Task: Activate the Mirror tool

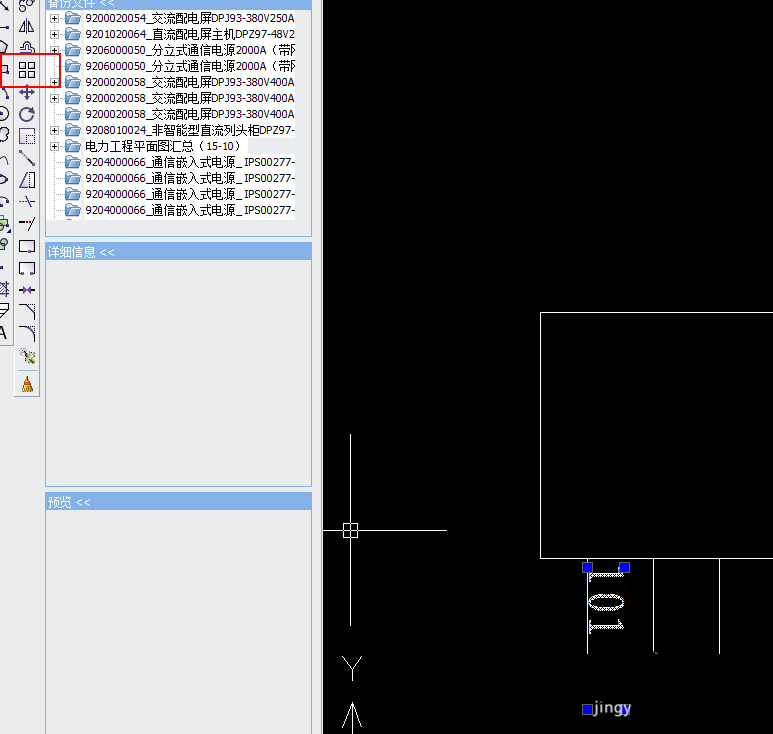Action: (x=27, y=26)
